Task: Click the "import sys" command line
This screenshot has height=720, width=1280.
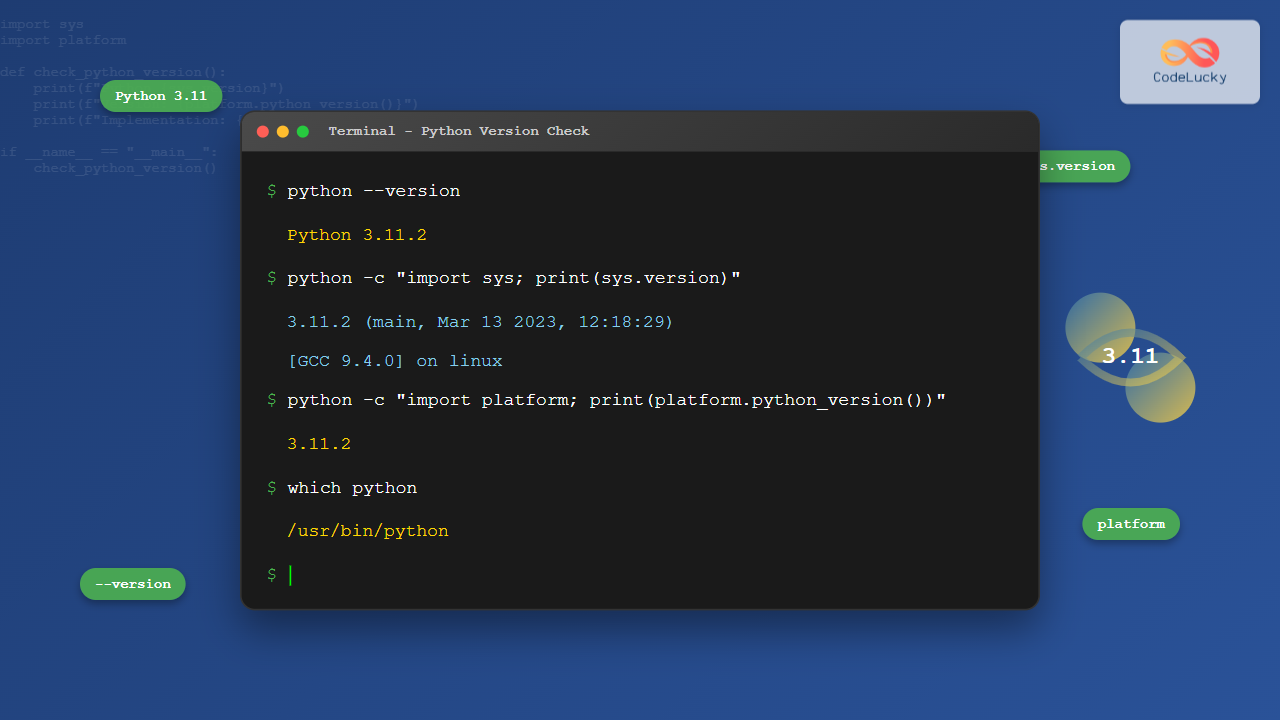Action: 513,278
